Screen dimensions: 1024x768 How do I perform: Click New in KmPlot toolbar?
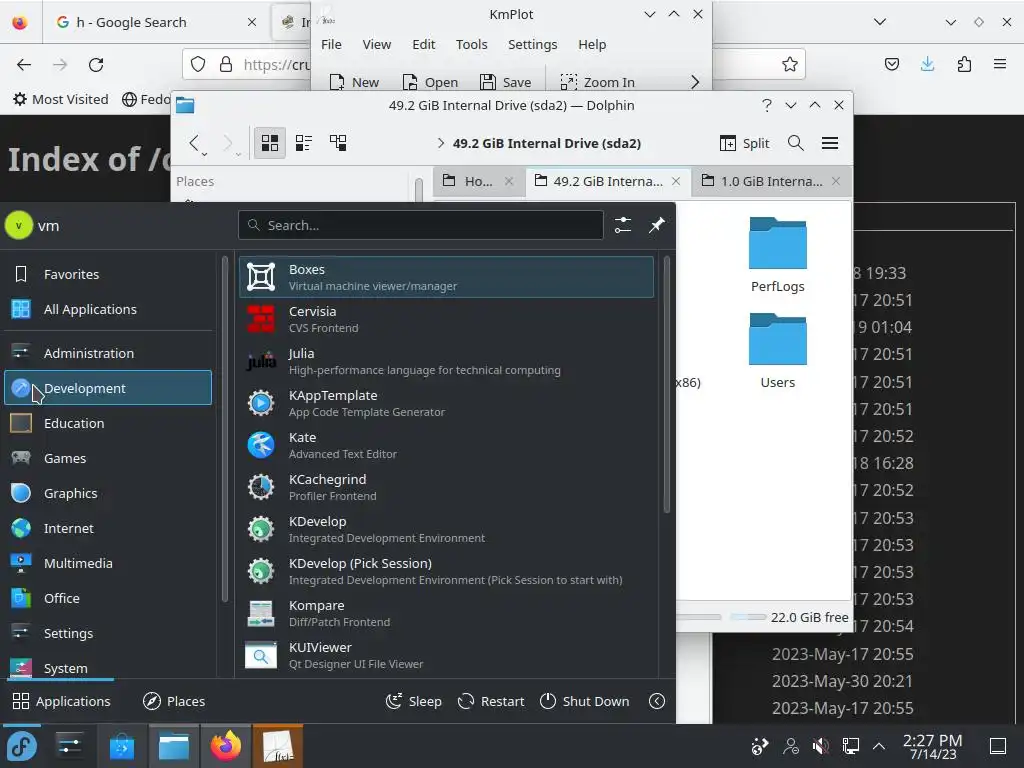point(354,82)
